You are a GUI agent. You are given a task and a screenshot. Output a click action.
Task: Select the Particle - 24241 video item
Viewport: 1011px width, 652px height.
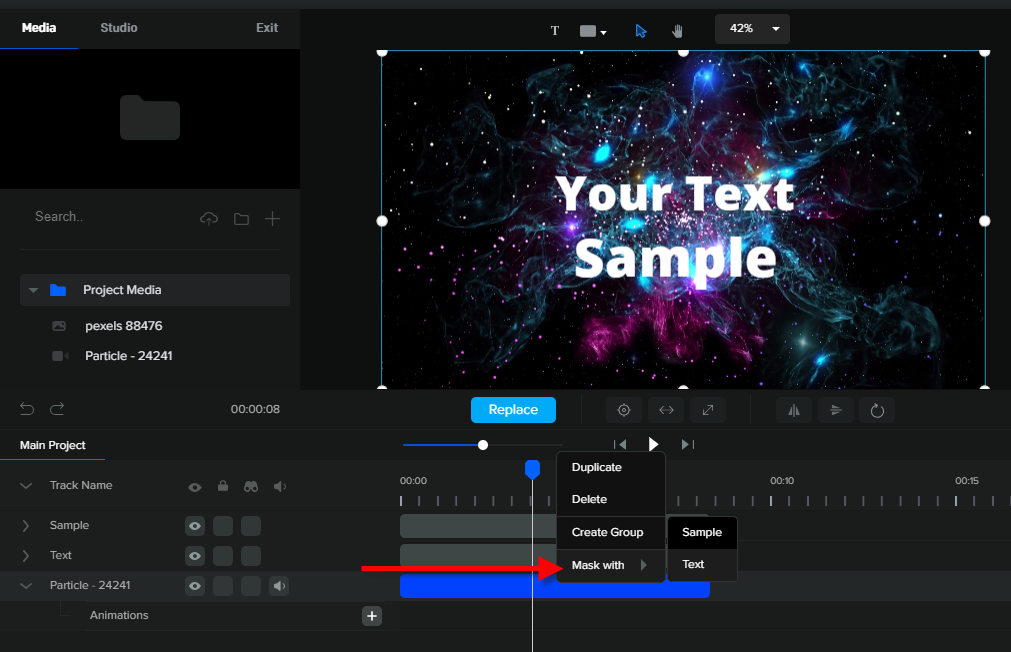click(129, 356)
